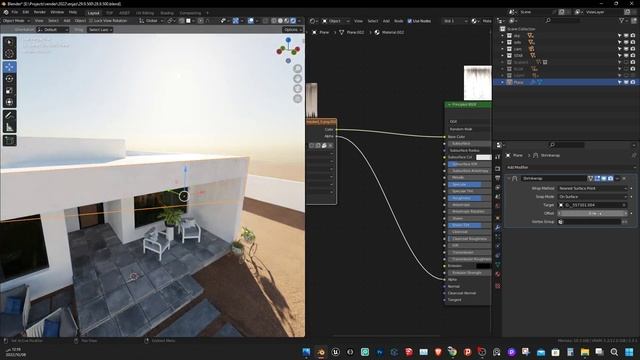Open the Object Mode dropdown
Viewport: 640px width, 360px height.
(x=16, y=21)
